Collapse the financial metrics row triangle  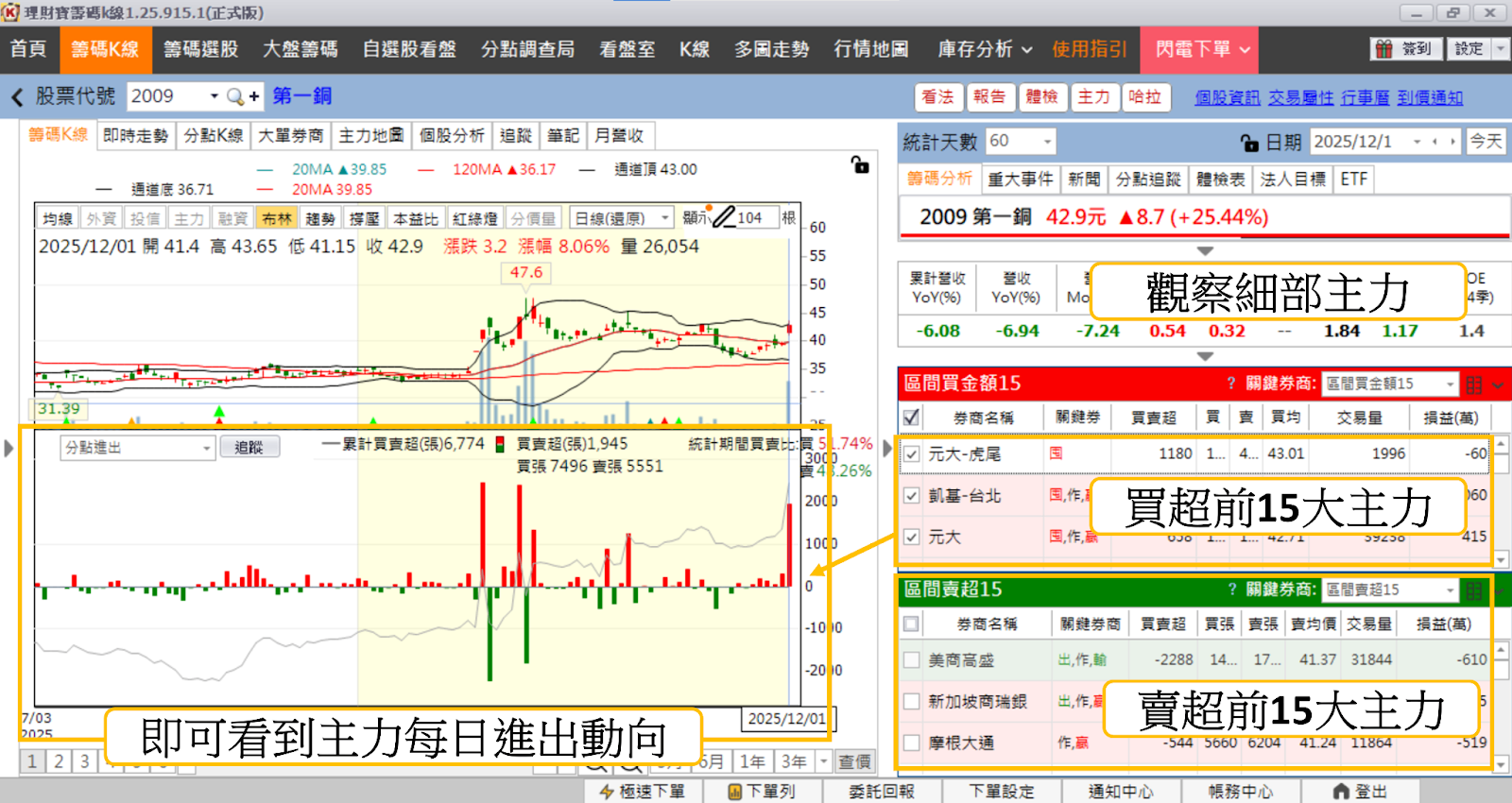(1204, 356)
